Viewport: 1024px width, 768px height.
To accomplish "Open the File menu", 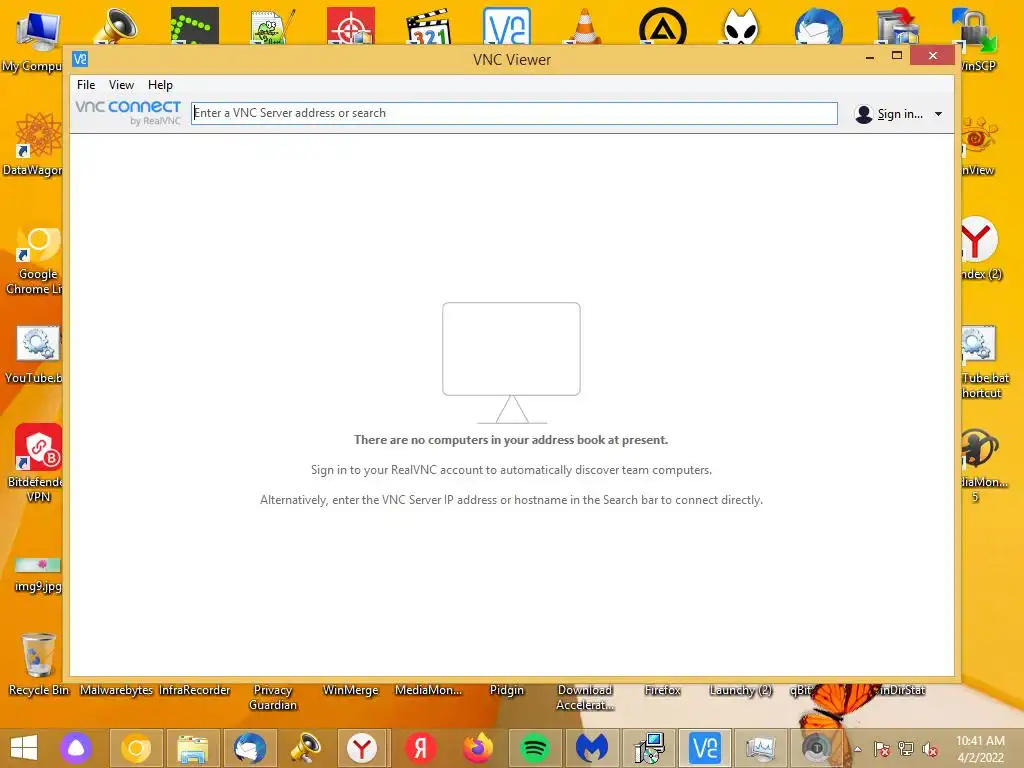I will coord(86,85).
